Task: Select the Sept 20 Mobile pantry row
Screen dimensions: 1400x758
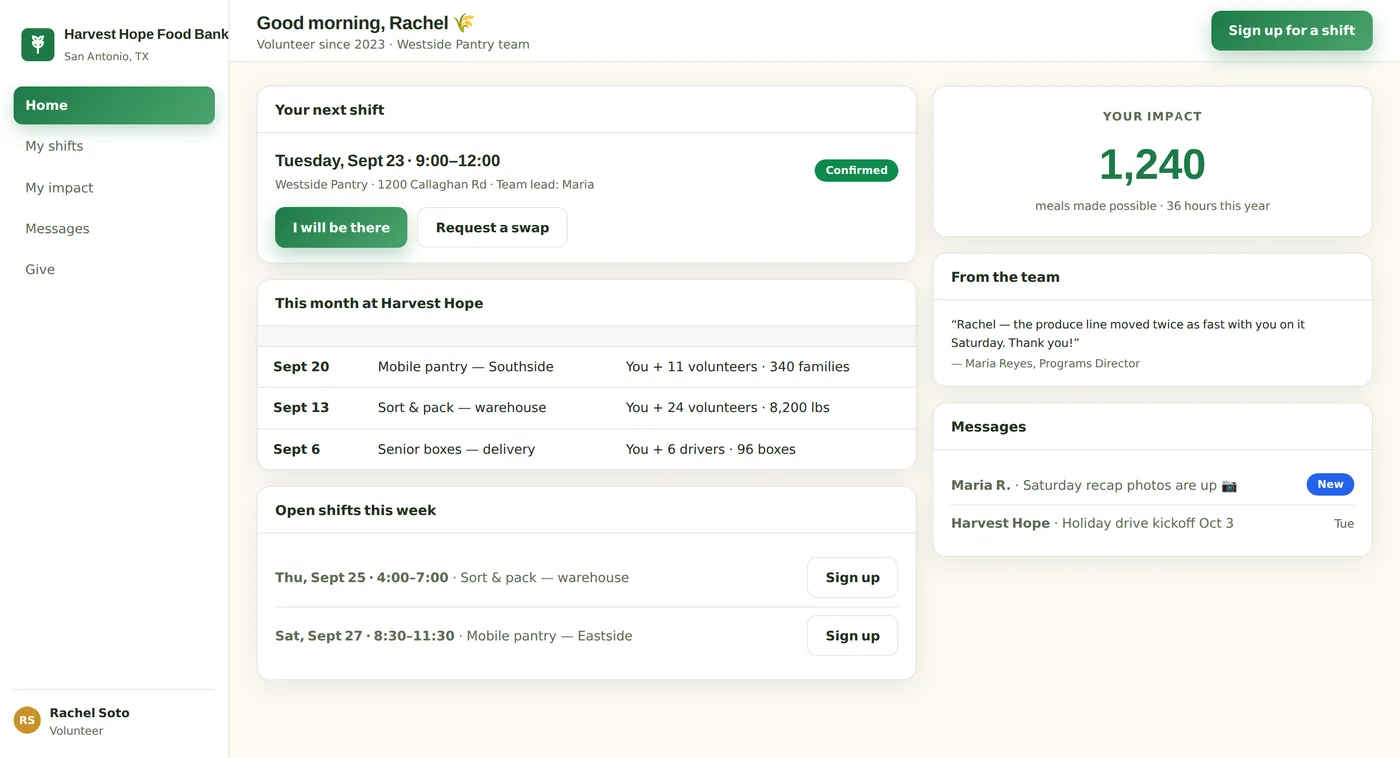Action: pos(587,367)
